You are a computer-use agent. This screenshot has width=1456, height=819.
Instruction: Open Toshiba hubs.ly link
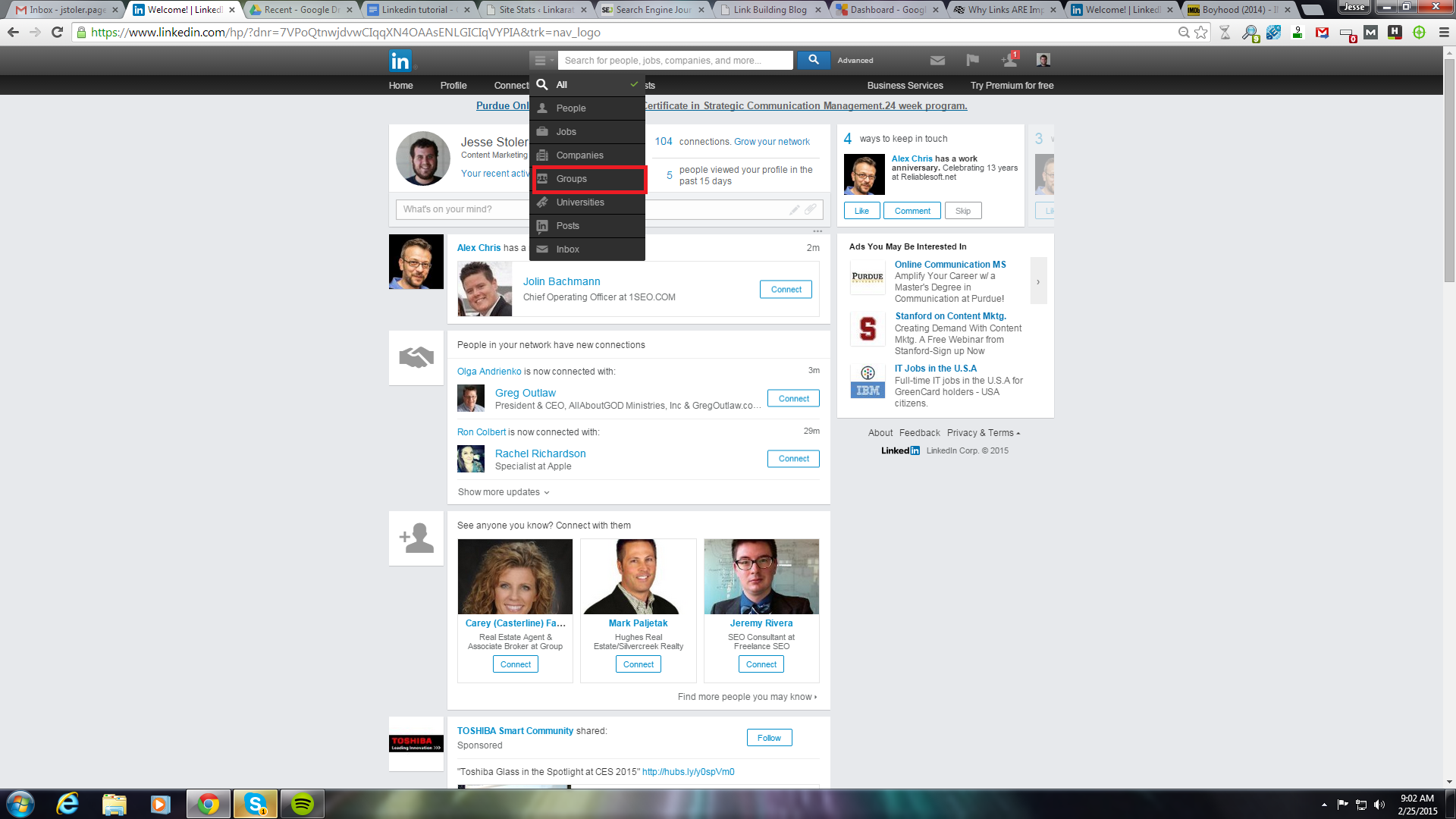click(688, 772)
